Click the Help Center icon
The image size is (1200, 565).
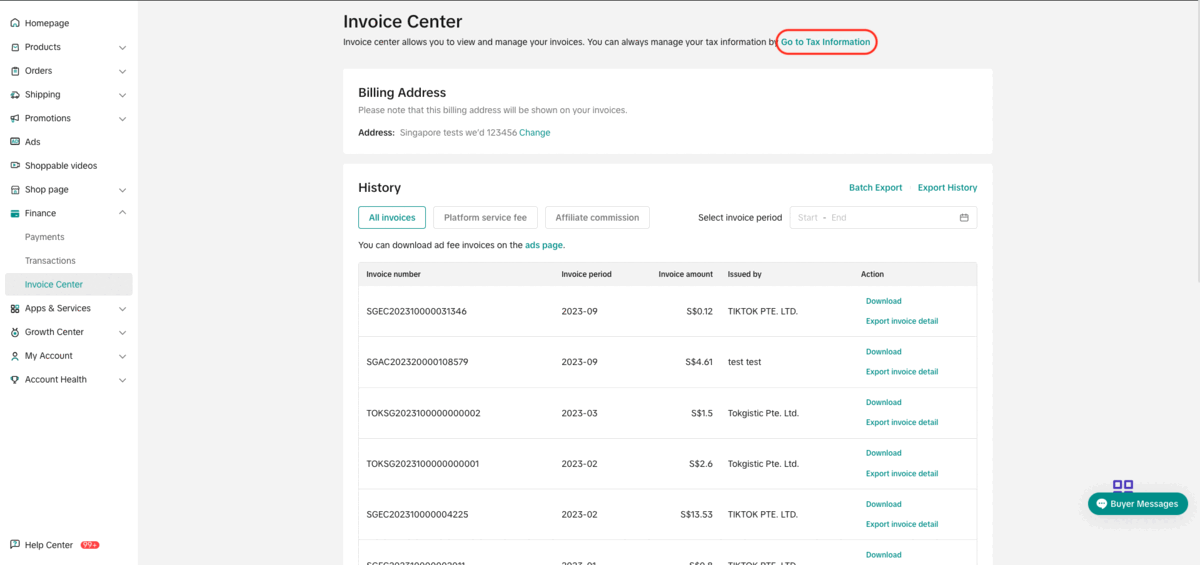[15, 545]
